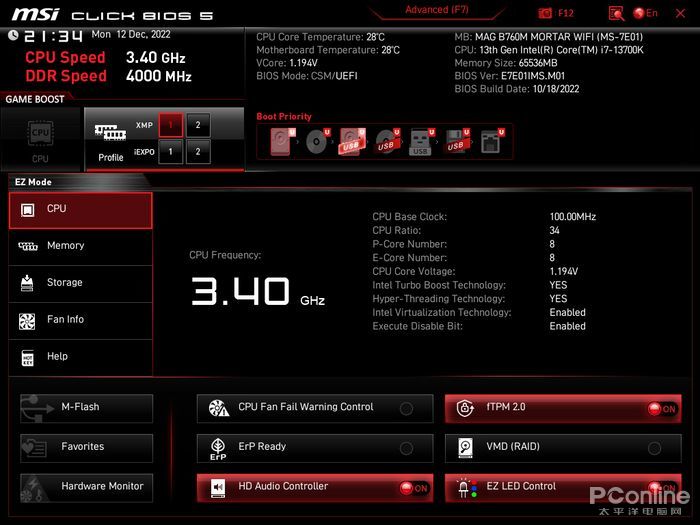Select XMP profile 2
The image size is (700, 525).
198,125
